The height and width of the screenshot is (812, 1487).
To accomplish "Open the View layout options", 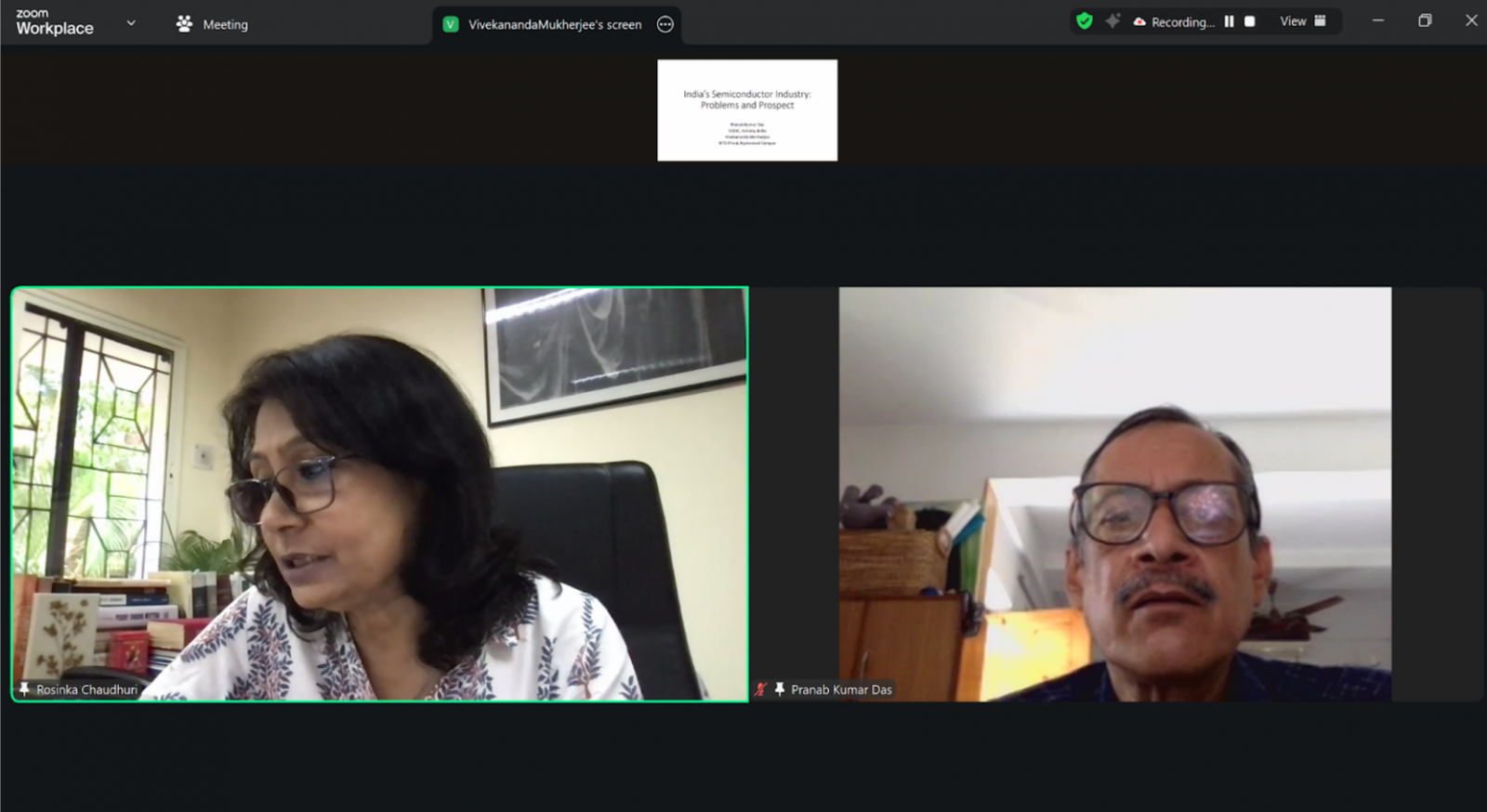I will (1302, 21).
